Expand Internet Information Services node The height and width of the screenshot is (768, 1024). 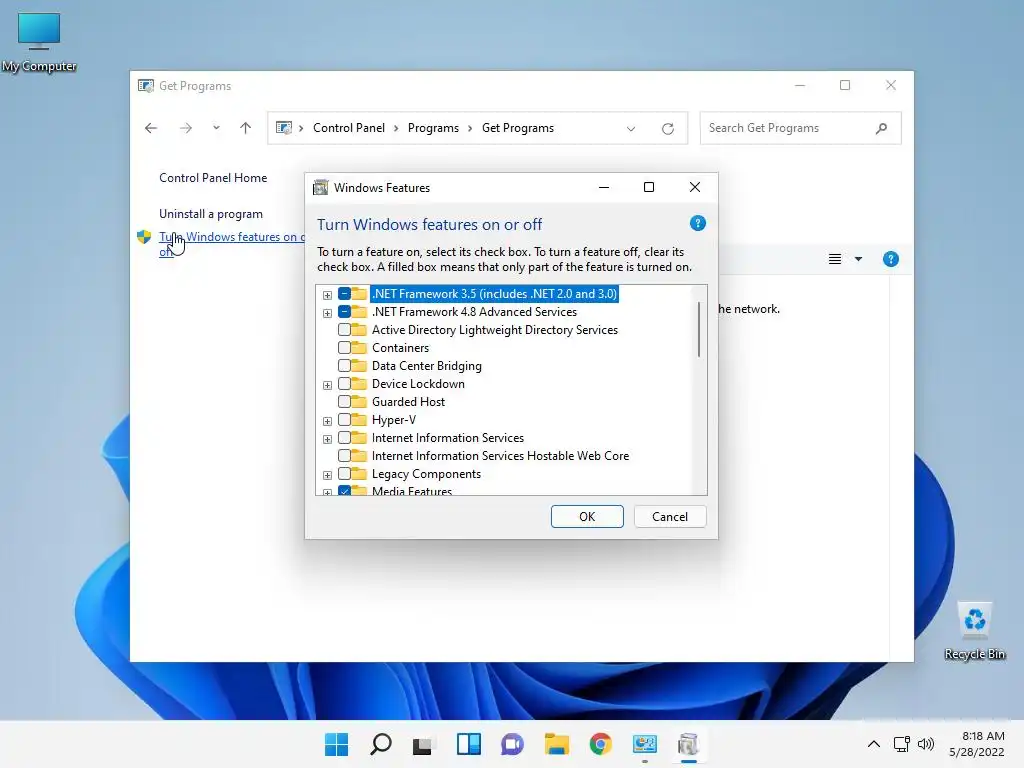(327, 439)
